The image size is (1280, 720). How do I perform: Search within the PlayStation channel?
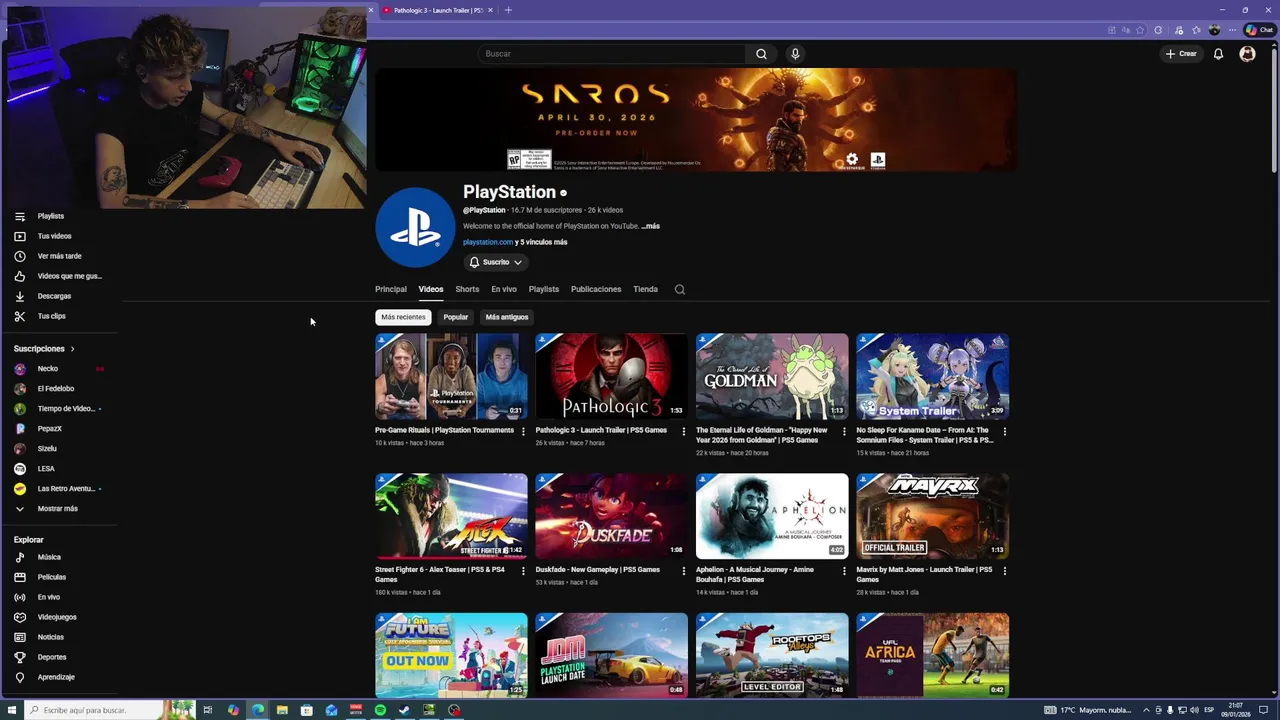pyautogui.click(x=680, y=289)
